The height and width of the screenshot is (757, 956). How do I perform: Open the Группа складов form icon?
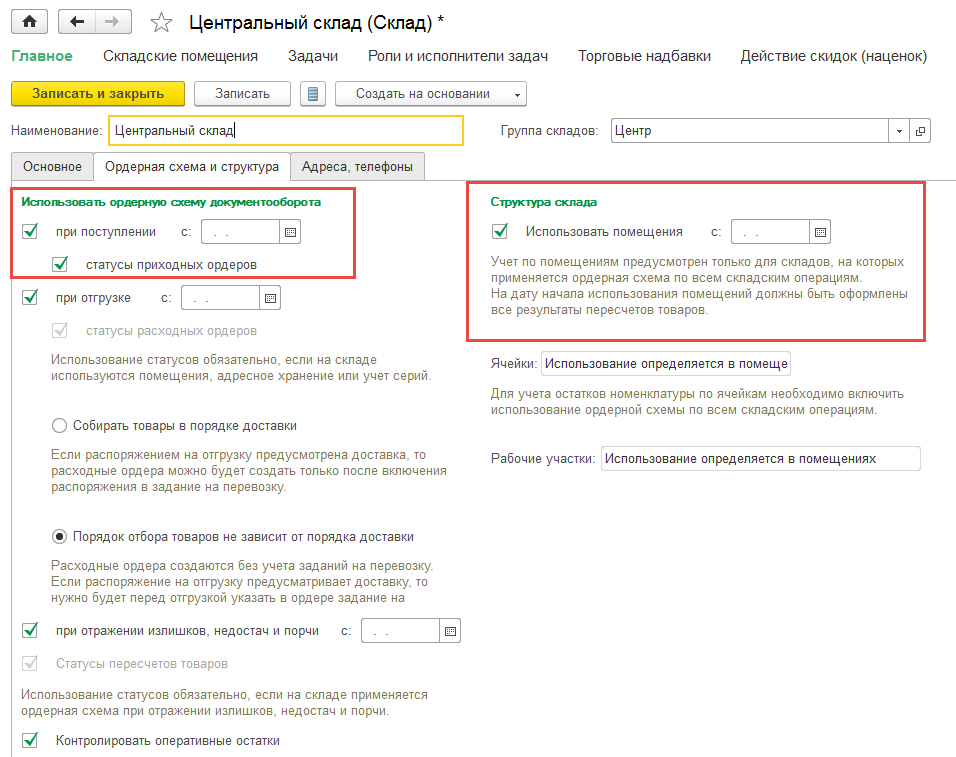click(x=920, y=131)
